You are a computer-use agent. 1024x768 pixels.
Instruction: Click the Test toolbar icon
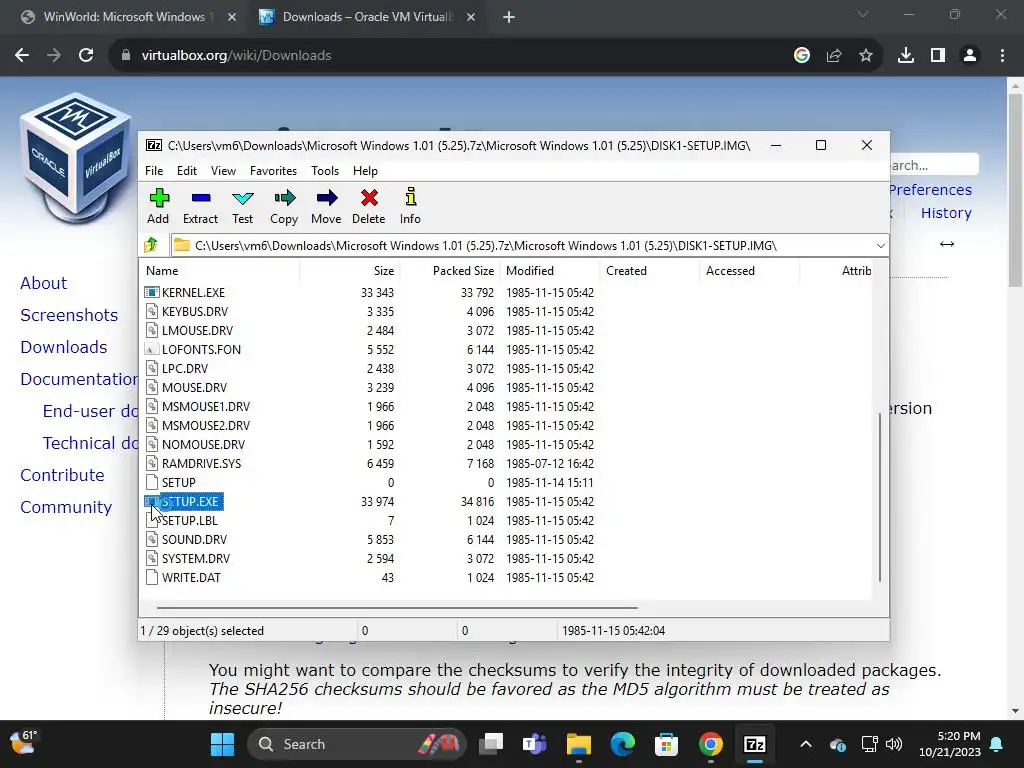pos(242,198)
